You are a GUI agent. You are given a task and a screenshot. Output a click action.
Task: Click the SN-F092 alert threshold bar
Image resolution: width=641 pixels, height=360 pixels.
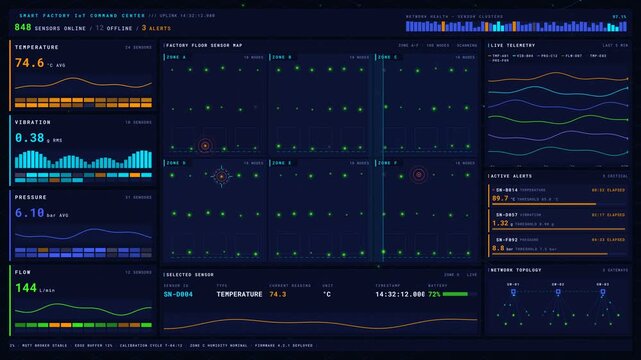pos(558,254)
